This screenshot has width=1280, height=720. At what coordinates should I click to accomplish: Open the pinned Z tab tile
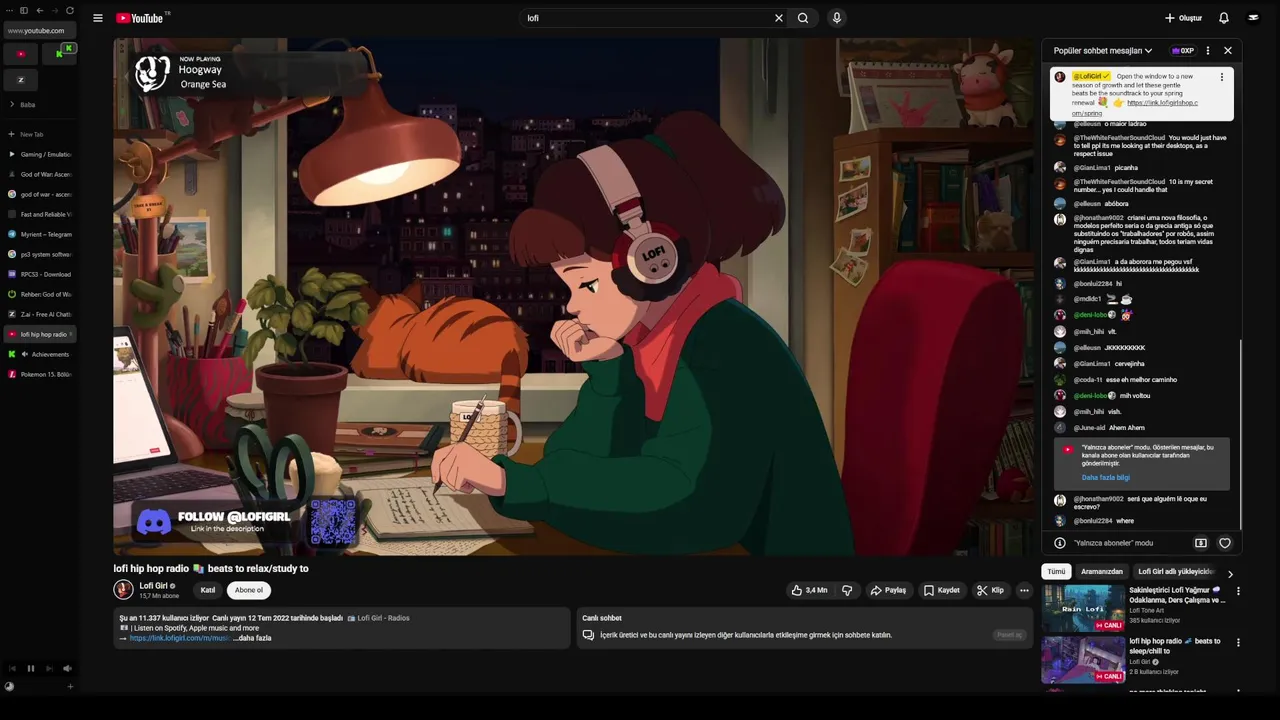[x=21, y=80]
